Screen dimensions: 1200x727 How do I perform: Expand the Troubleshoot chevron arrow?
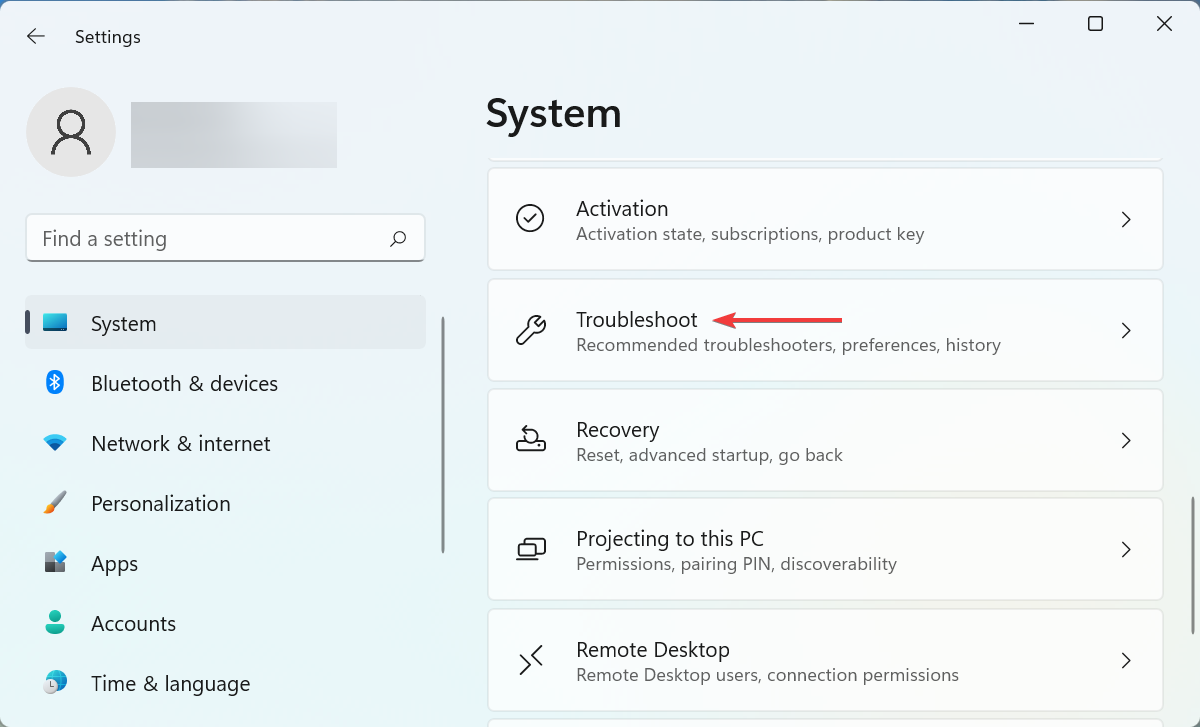(x=1126, y=330)
